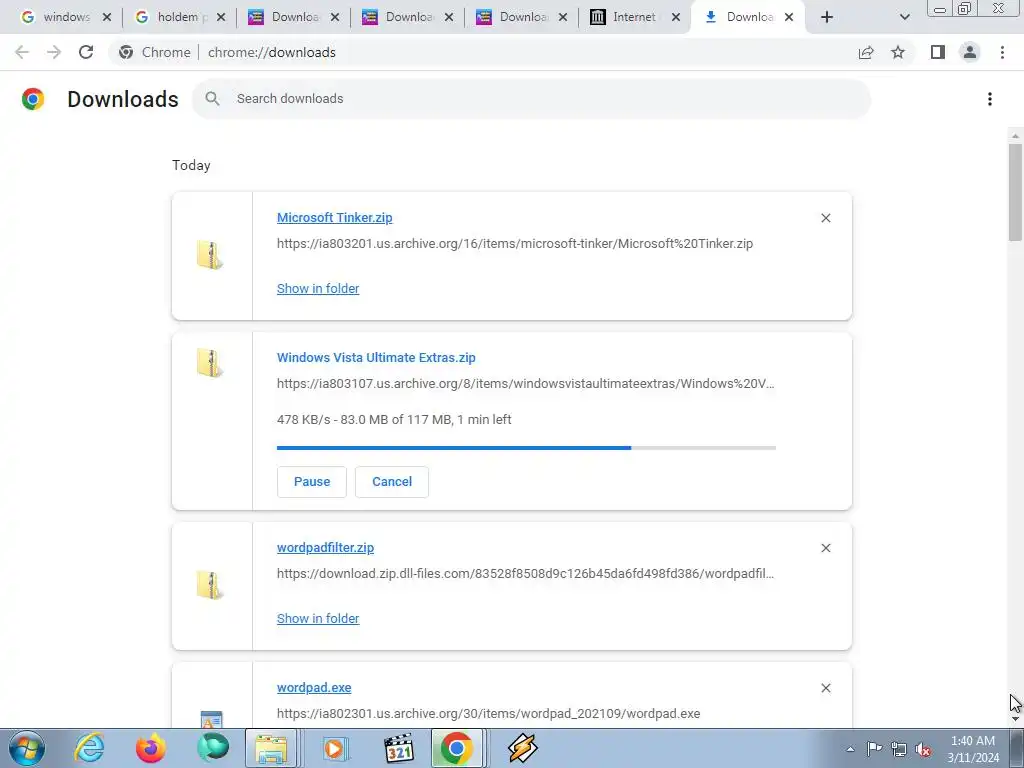Click the download progress bar
This screenshot has width=1024, height=768.
coord(526,448)
